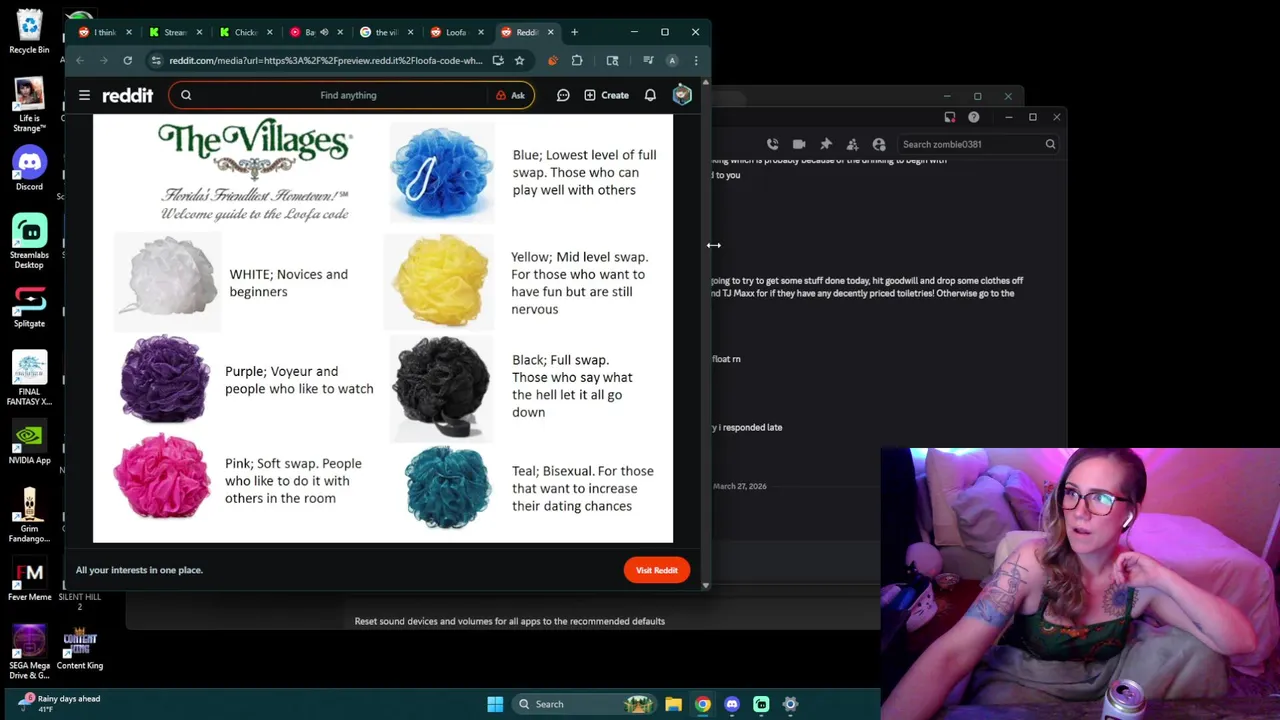The image size is (1280, 720).
Task: Click the reddit logo
Action: coord(127,95)
